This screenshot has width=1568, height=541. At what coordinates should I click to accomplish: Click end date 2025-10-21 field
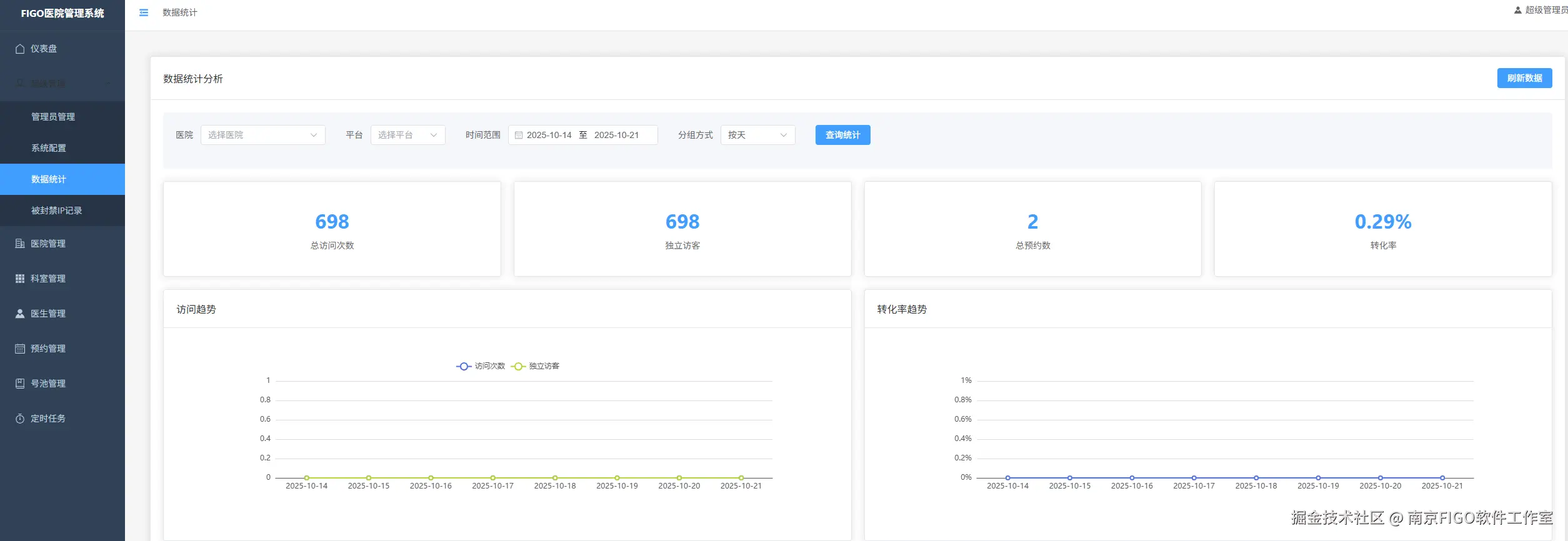[617, 135]
